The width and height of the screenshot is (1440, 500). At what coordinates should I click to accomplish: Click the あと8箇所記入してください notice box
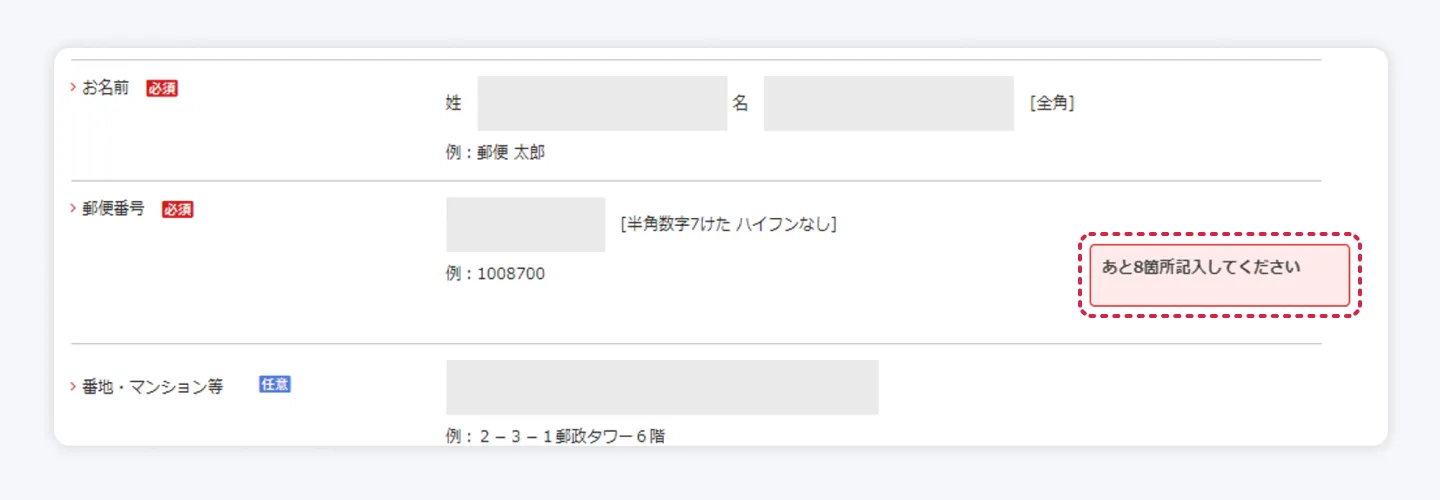click(x=1219, y=275)
